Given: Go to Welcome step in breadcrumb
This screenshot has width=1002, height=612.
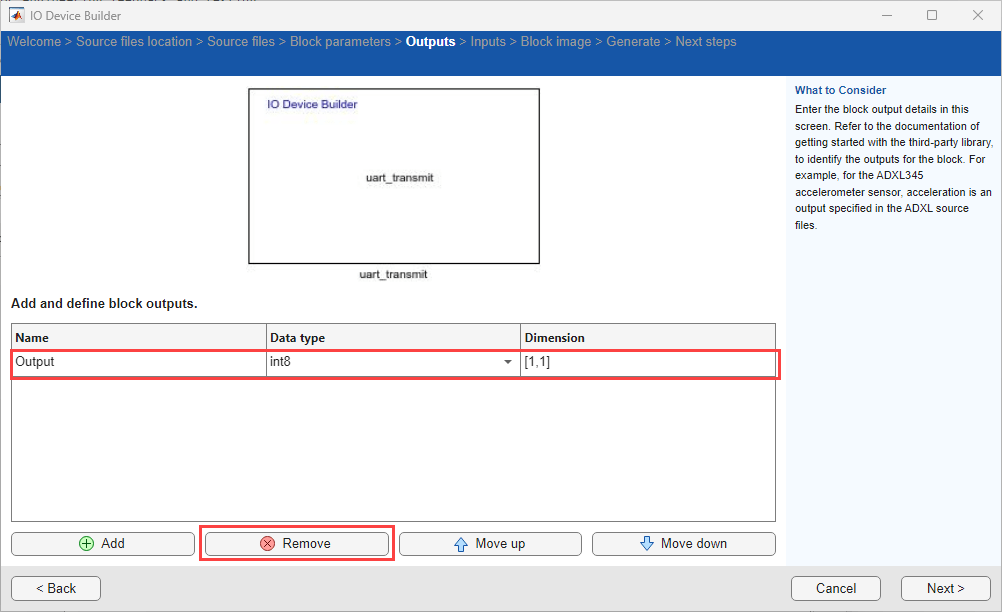Looking at the screenshot, I should pos(34,42).
